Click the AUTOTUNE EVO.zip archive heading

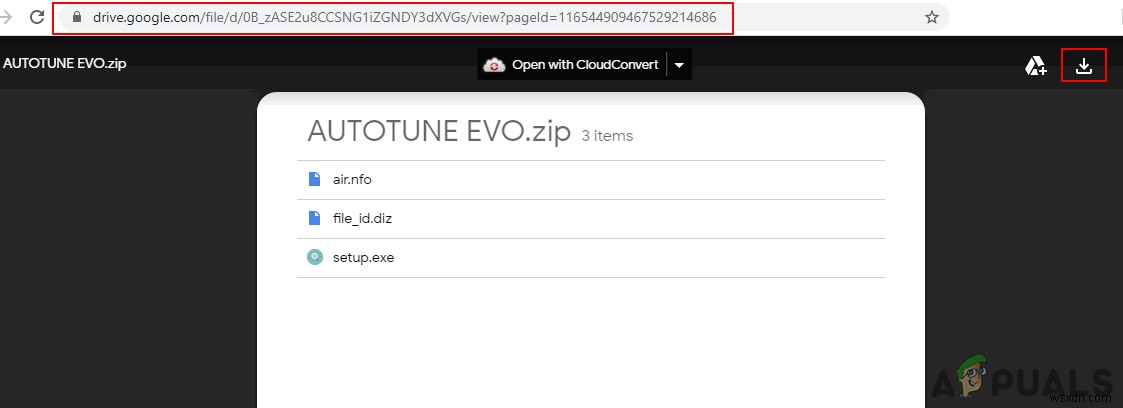point(439,132)
